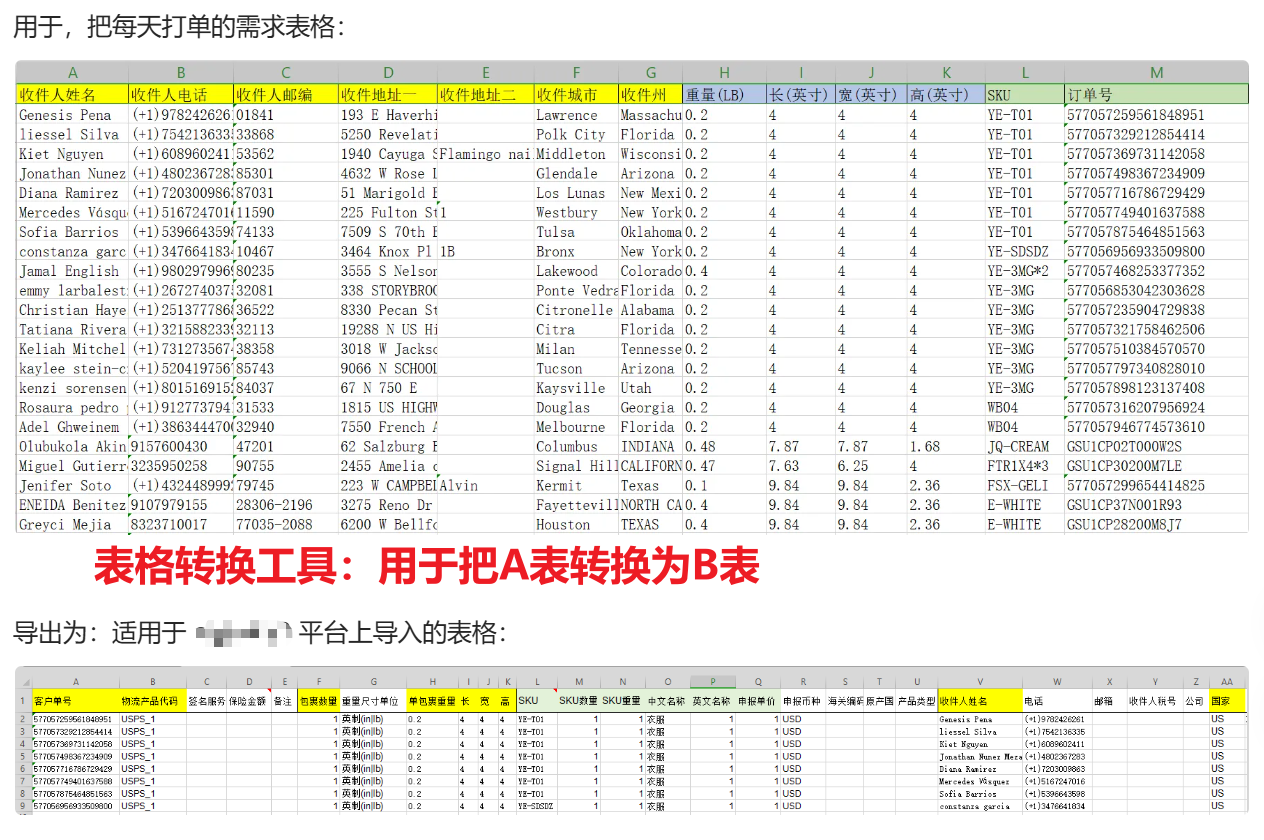
Task: Click the 电话 header in bottom table
Action: pos(1058,701)
